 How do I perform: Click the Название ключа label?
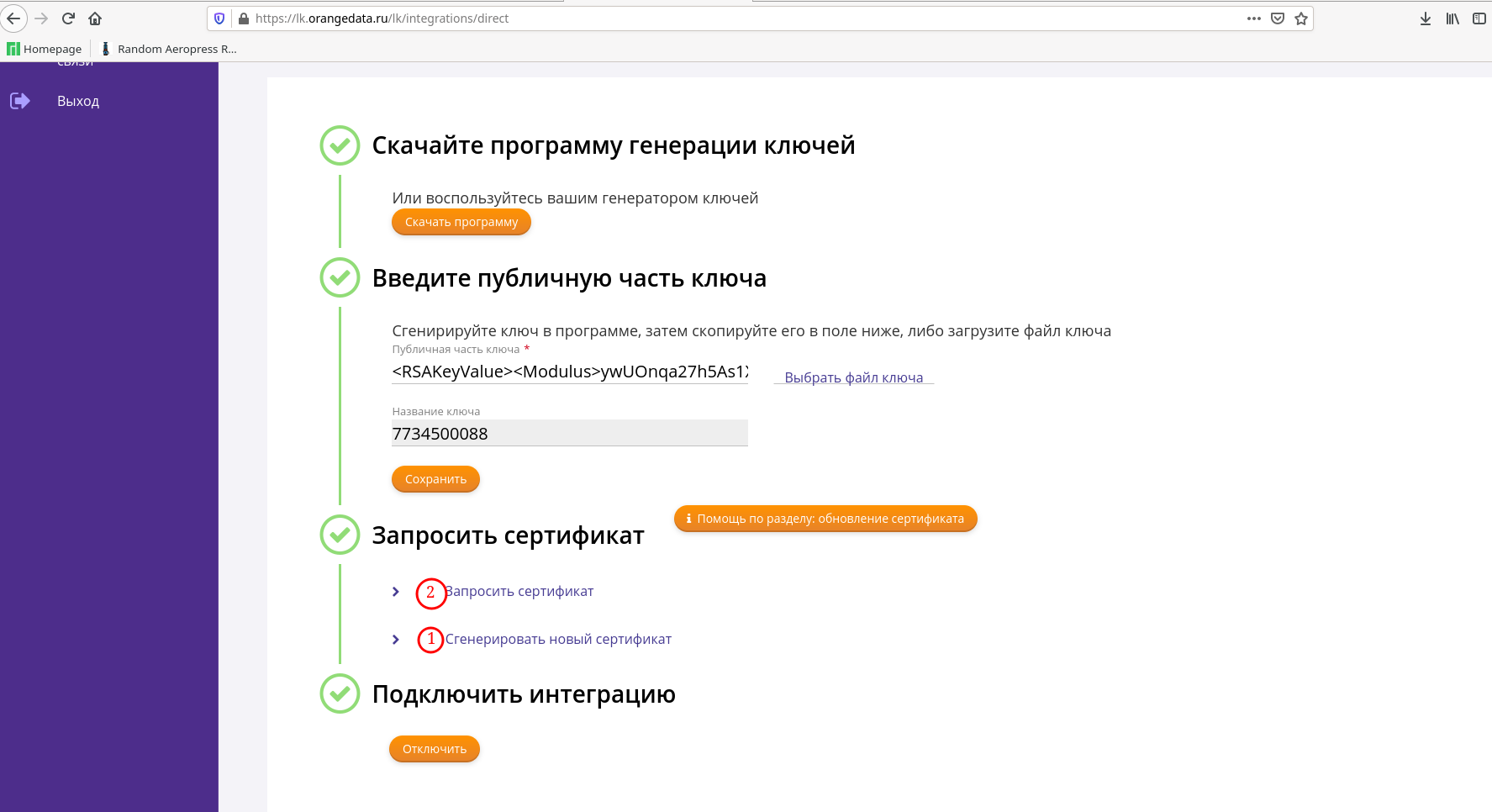[435, 412]
